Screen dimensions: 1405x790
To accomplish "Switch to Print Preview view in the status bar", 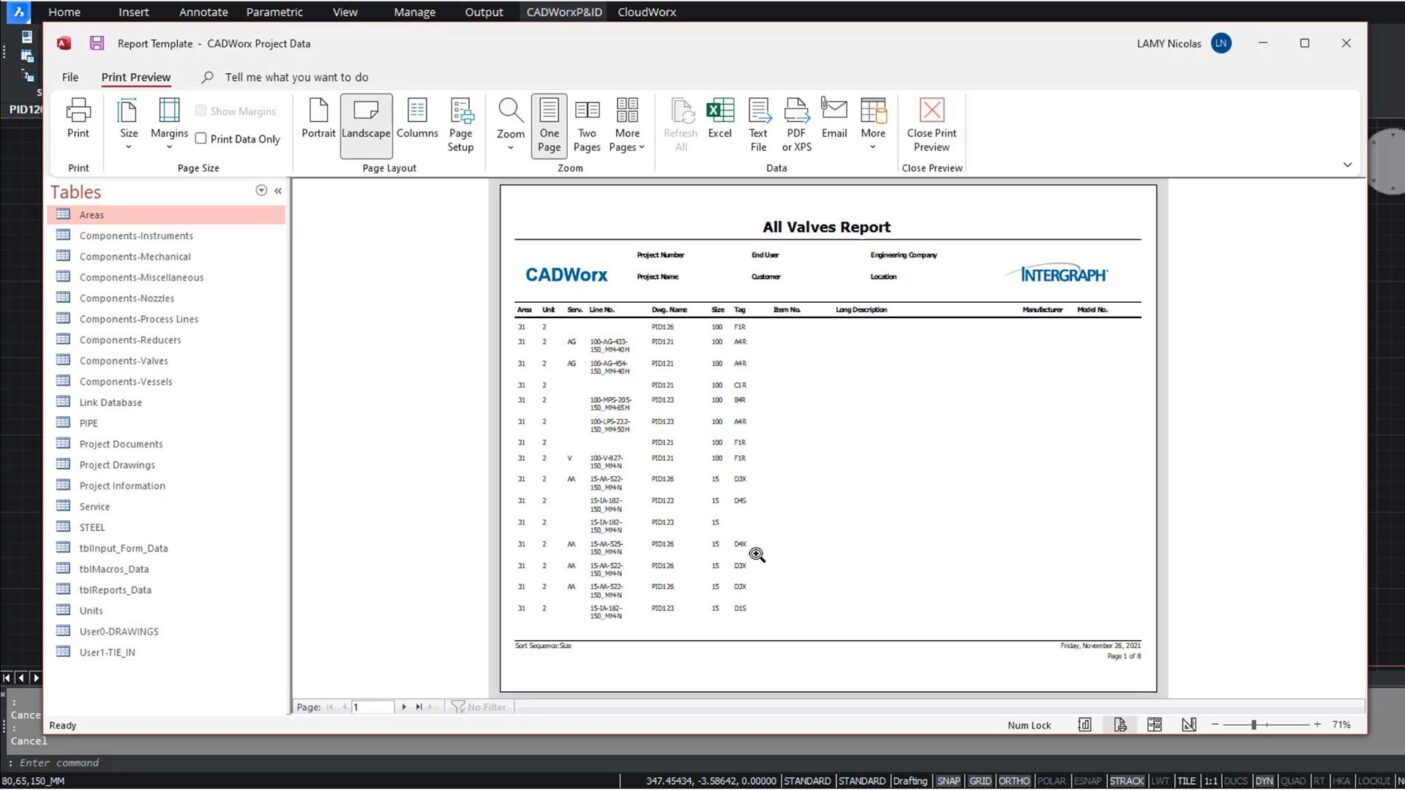I will tap(1120, 725).
